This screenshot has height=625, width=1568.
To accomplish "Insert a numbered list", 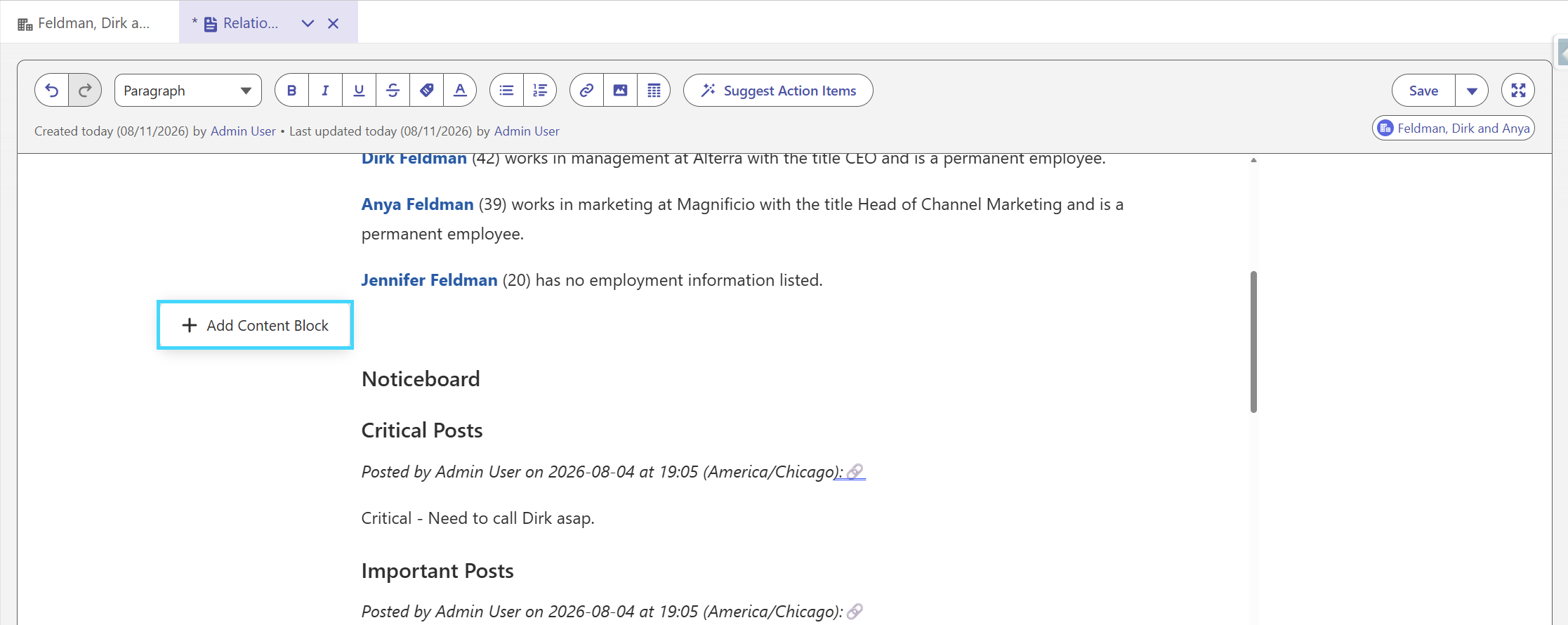I will [x=540, y=91].
